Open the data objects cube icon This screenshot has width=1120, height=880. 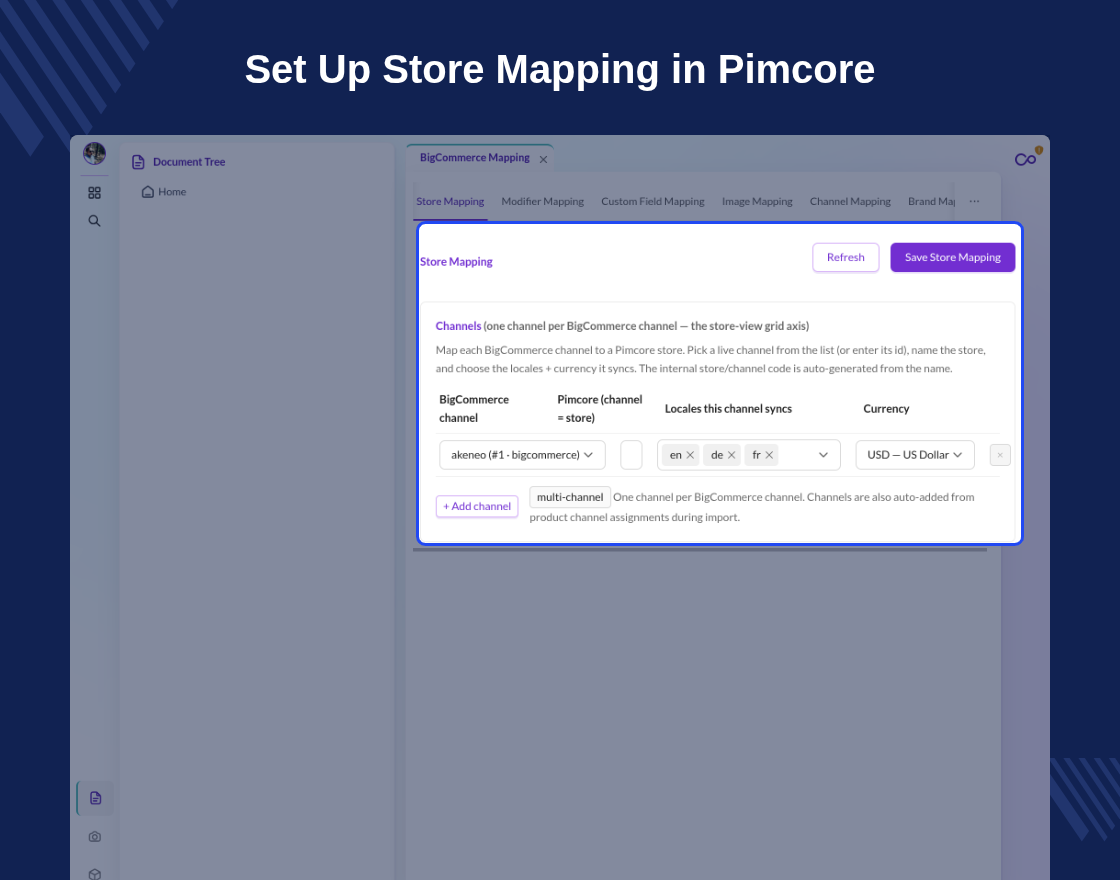tap(95, 874)
